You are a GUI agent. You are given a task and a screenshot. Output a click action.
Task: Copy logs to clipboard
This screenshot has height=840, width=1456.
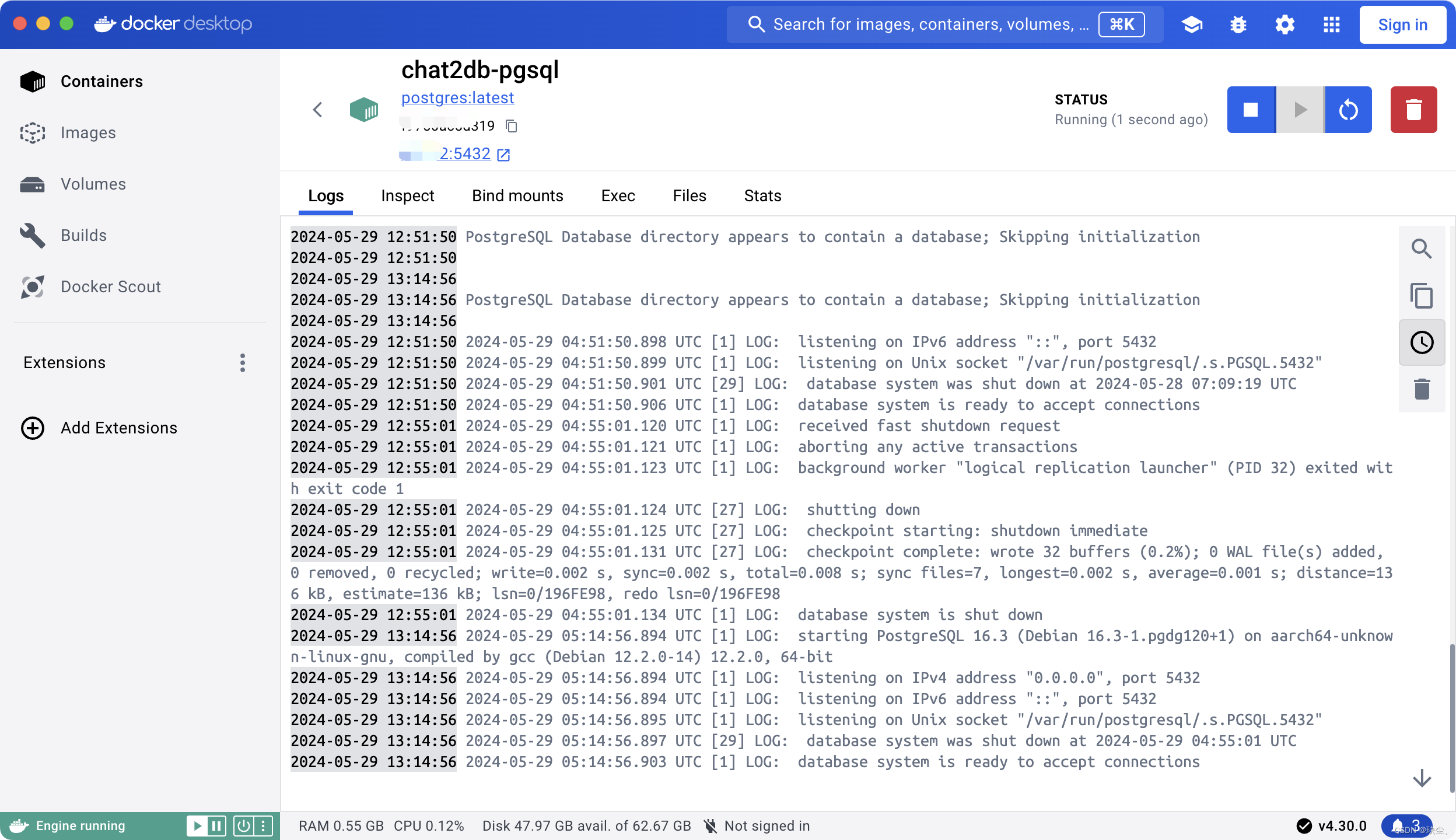coord(1422,296)
